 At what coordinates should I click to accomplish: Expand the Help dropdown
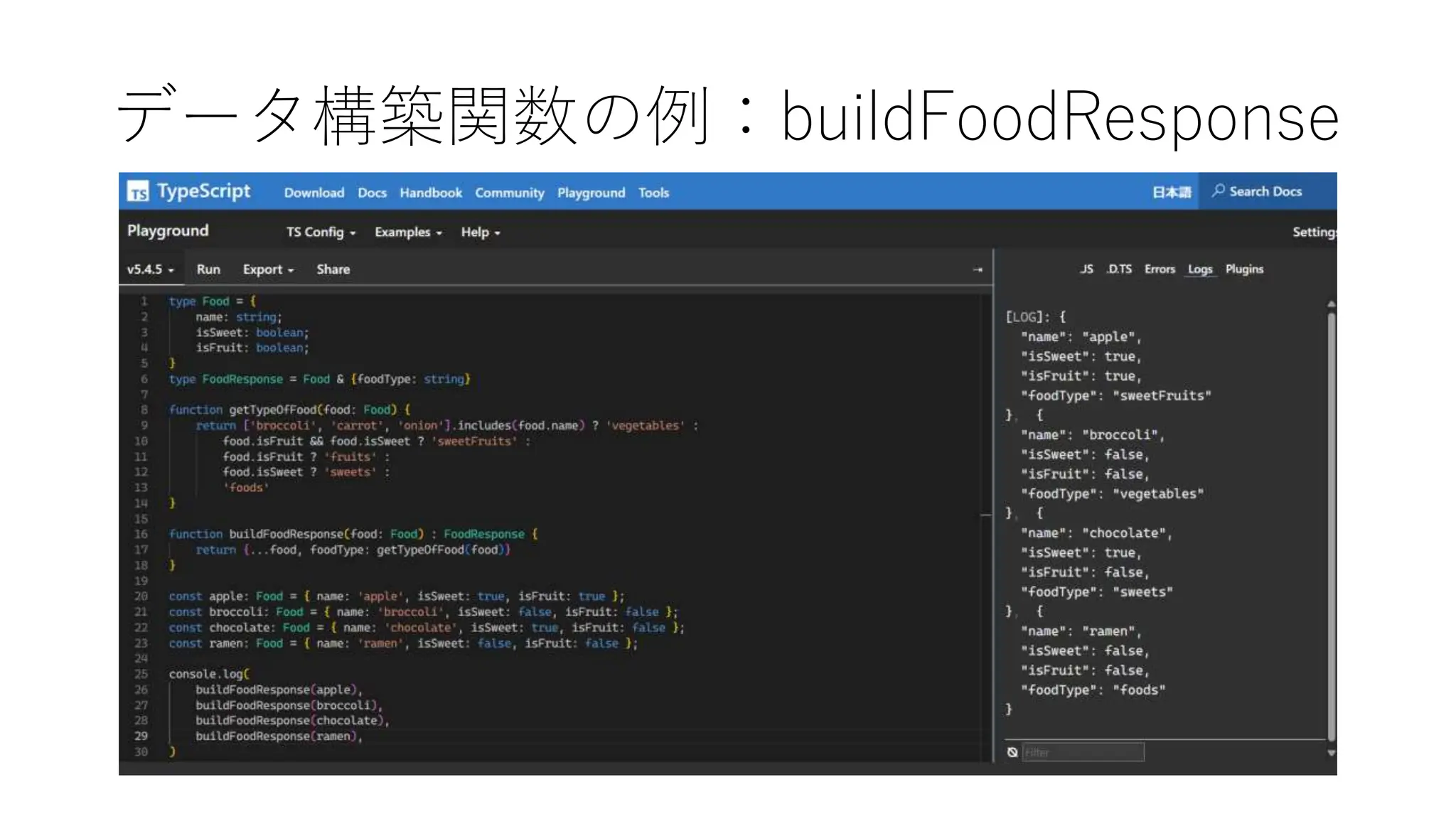coord(481,232)
